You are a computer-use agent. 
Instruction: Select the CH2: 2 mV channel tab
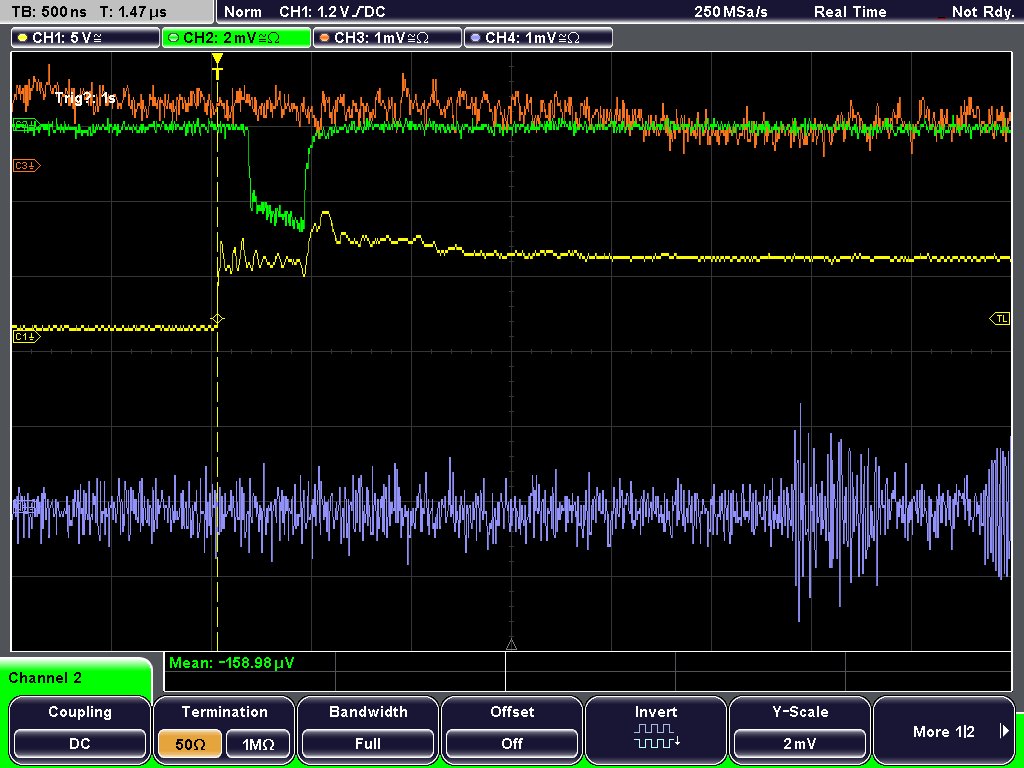pos(236,37)
